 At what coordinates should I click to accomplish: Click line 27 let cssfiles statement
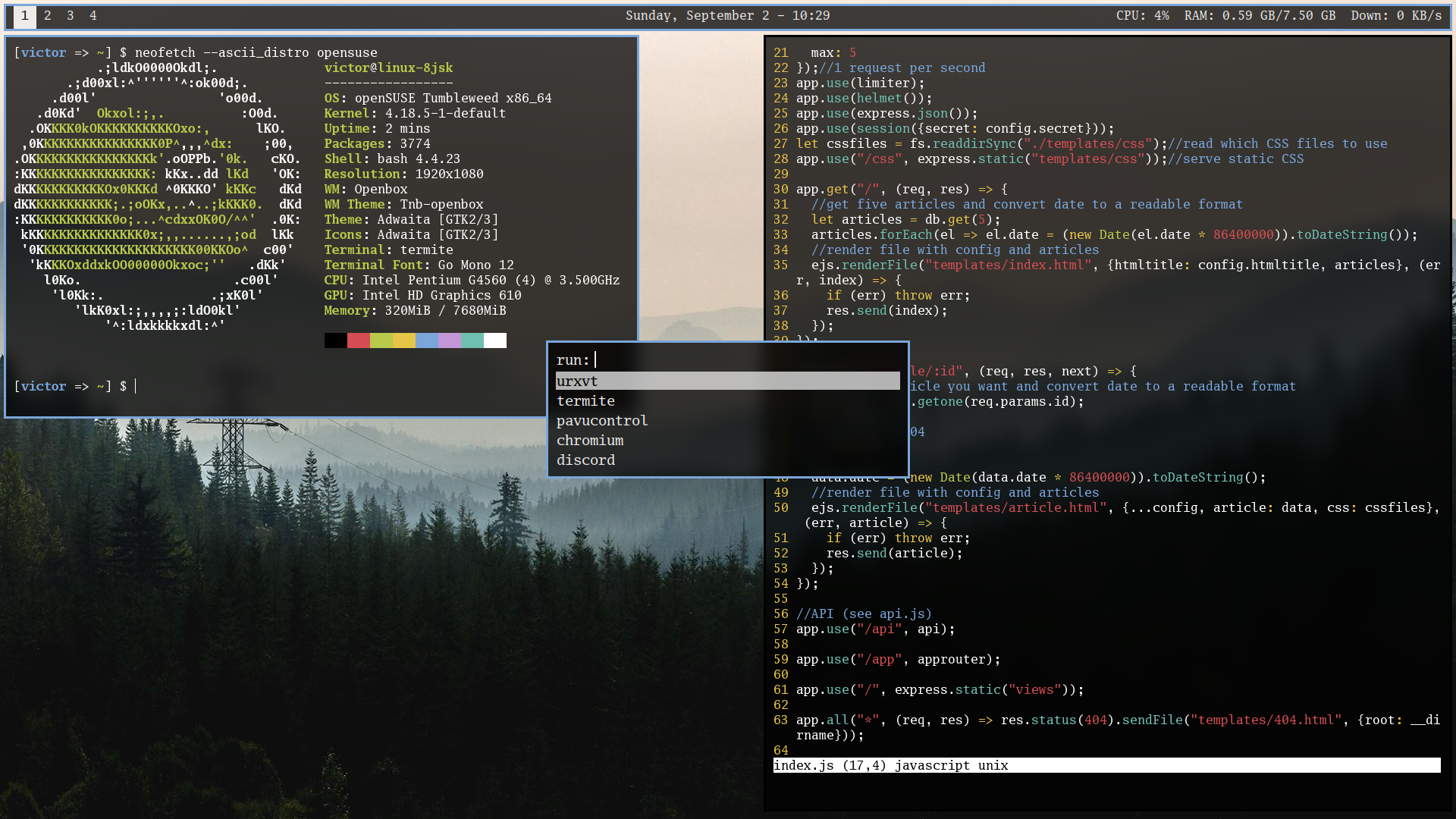point(982,144)
